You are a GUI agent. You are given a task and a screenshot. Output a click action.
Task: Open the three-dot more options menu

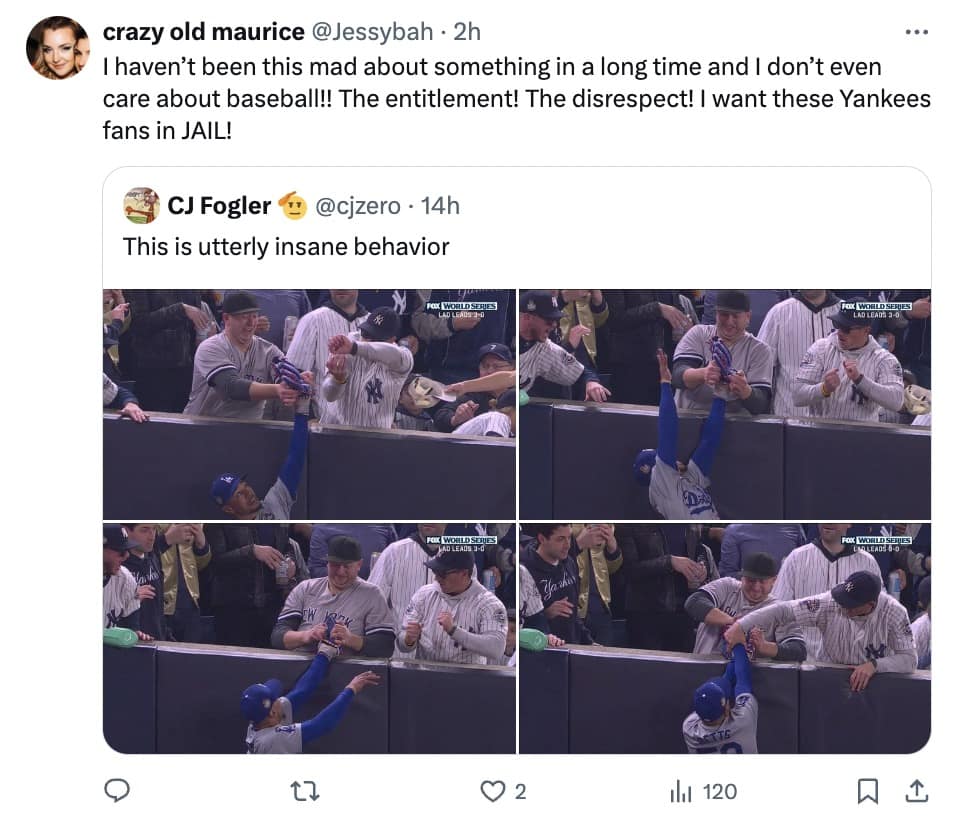tap(916, 30)
